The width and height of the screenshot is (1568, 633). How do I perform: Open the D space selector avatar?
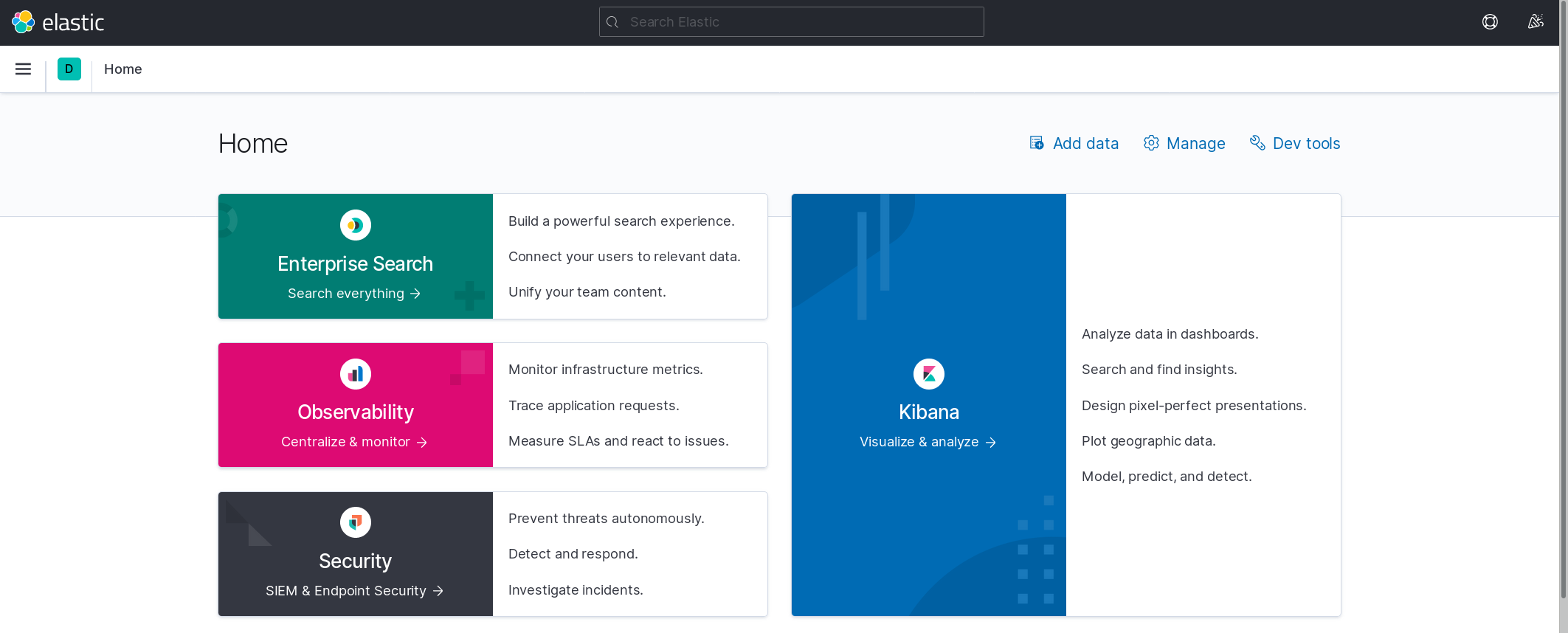tap(69, 69)
